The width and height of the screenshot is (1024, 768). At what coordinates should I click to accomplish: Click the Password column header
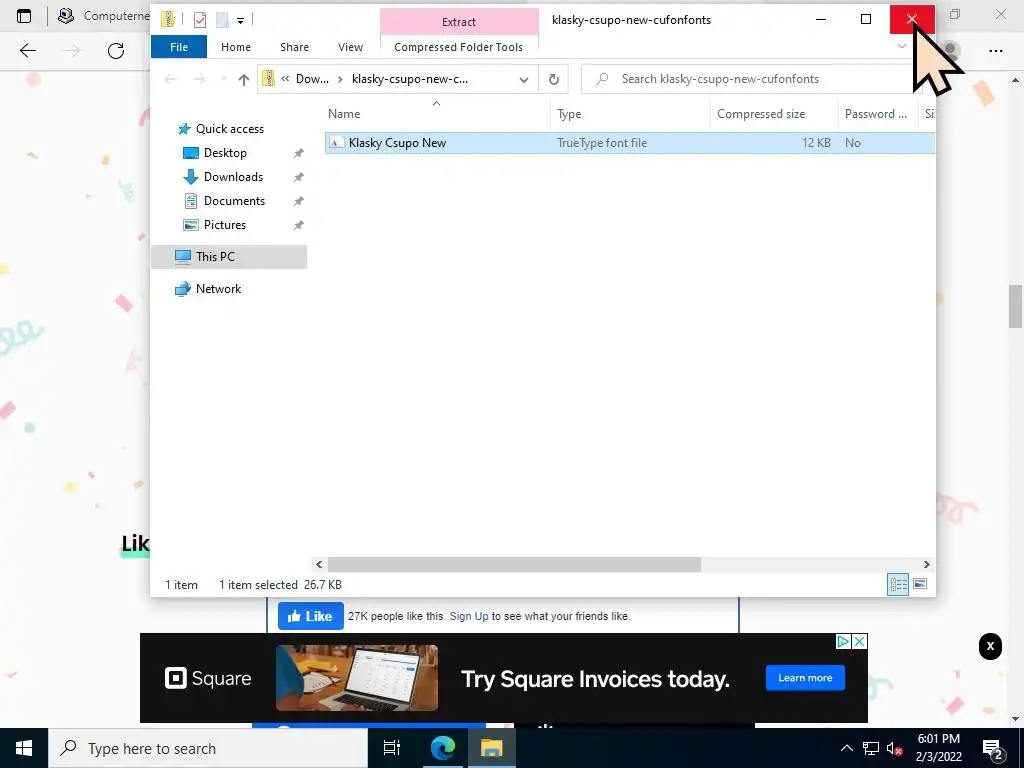[875, 114]
